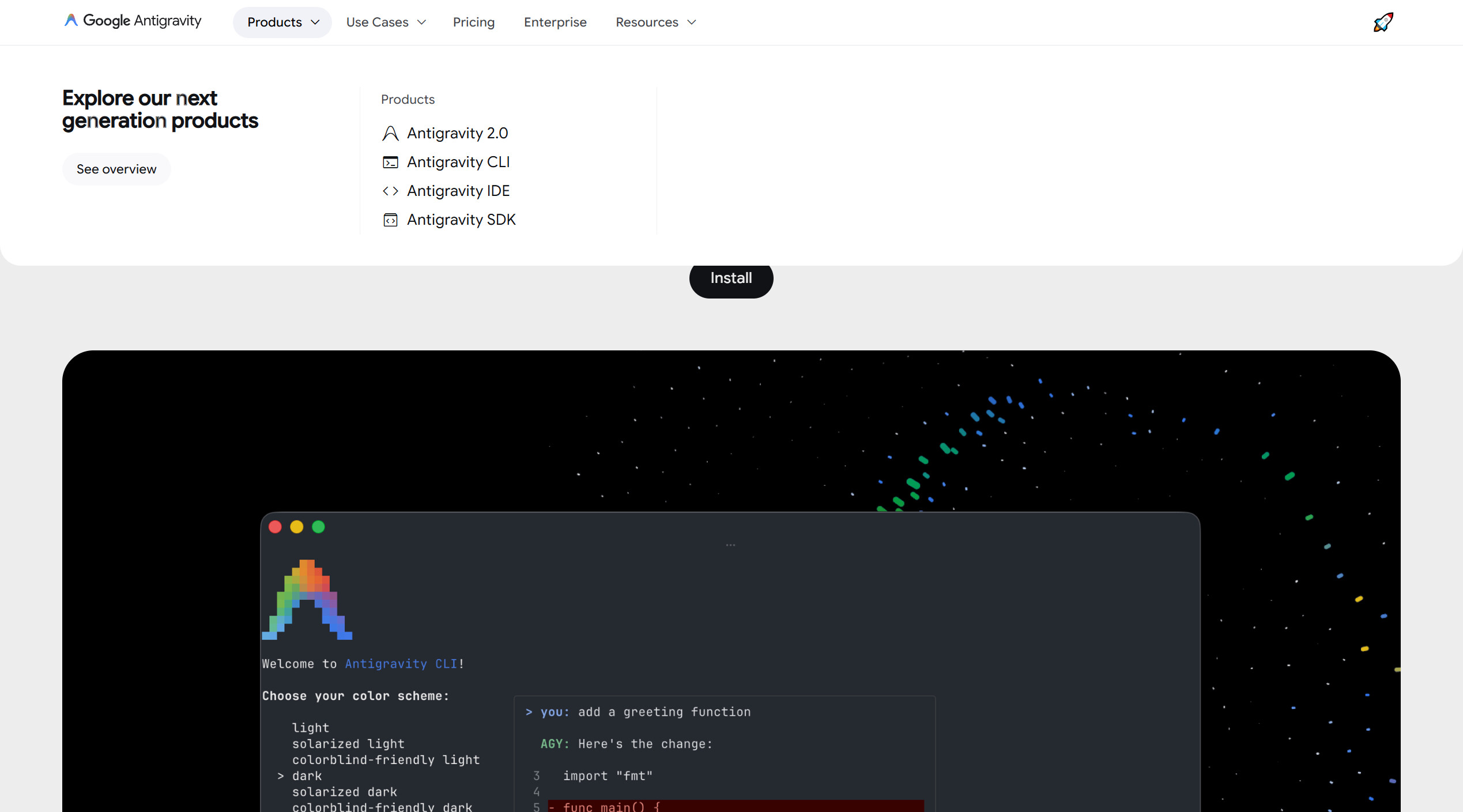Viewport: 1463px width, 812px height.
Task: Open the Pricing page
Action: click(474, 22)
